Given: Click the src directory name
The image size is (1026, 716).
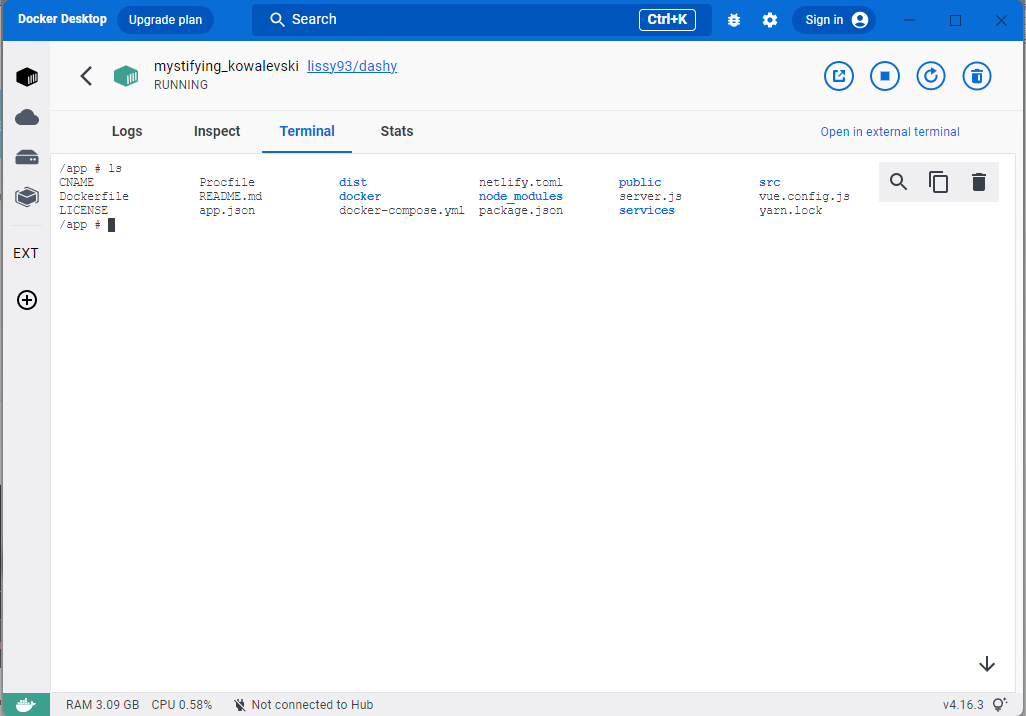Looking at the screenshot, I should tap(770, 183).
